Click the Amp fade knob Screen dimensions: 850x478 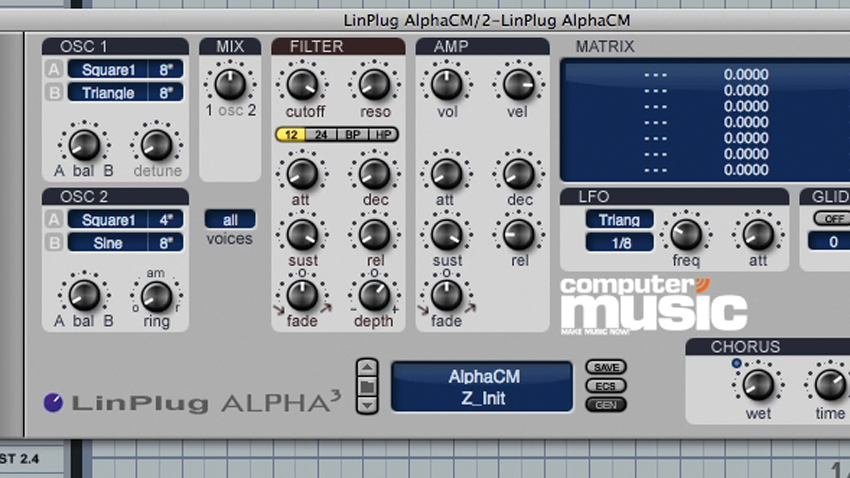click(x=447, y=295)
